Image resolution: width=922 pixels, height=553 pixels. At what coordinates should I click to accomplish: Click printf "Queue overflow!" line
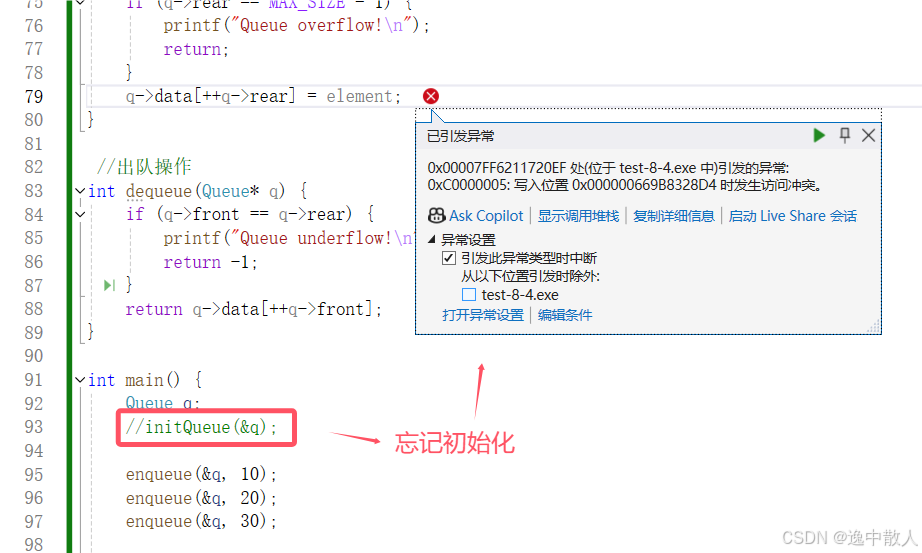(x=296, y=26)
